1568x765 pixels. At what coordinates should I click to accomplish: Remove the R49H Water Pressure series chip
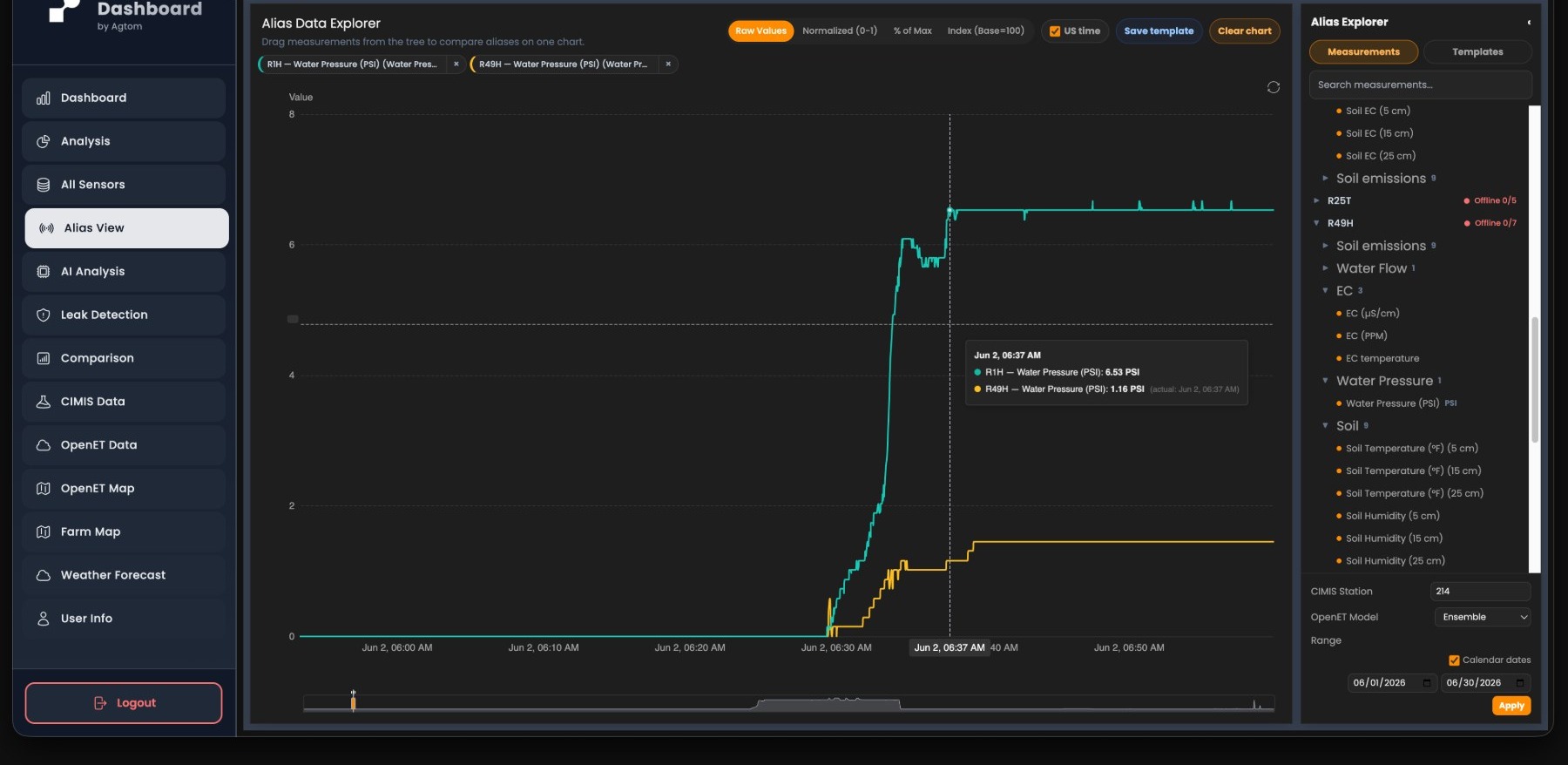(x=668, y=64)
